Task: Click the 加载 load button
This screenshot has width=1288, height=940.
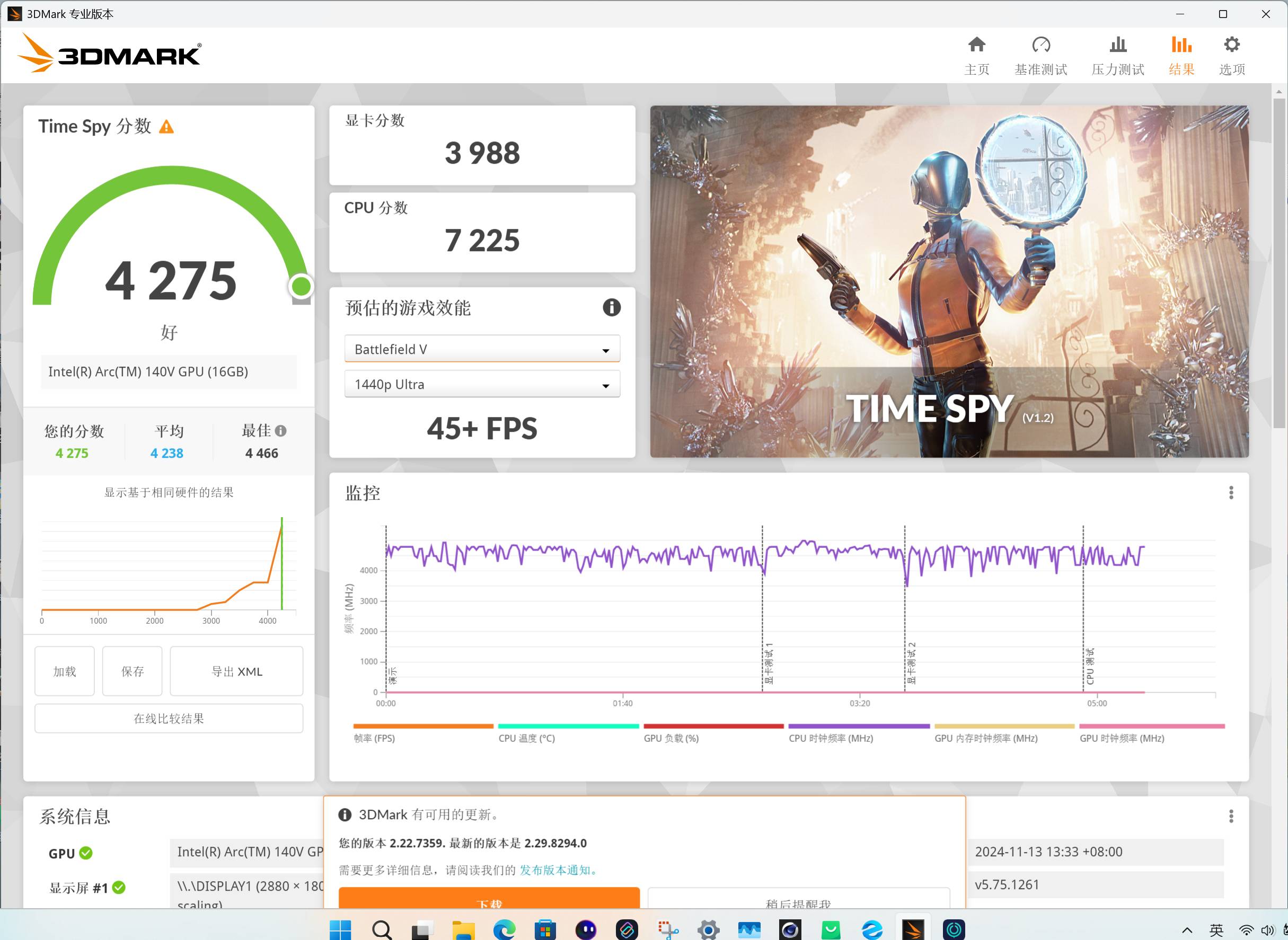Action: click(x=64, y=671)
